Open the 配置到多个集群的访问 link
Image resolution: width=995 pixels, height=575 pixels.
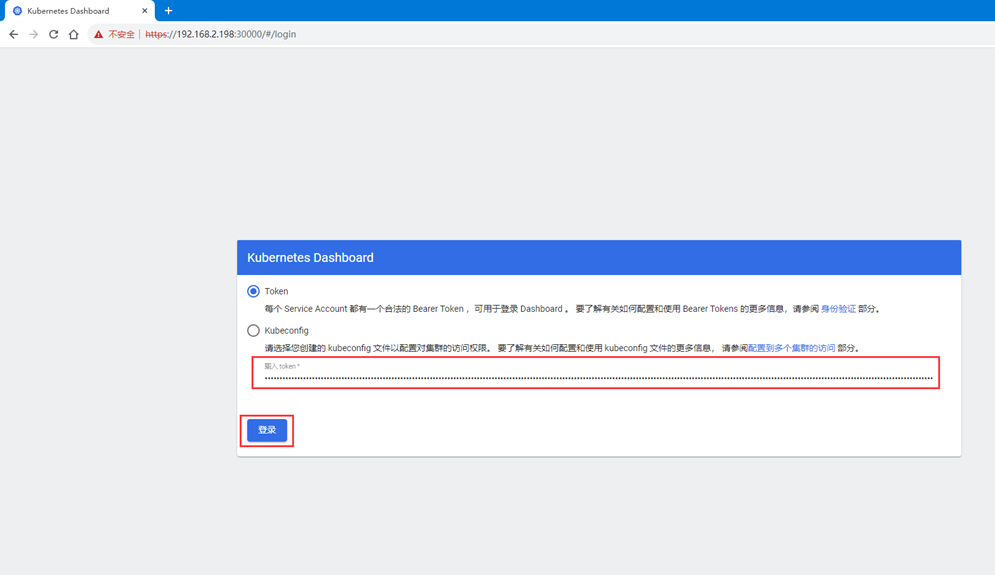791,348
